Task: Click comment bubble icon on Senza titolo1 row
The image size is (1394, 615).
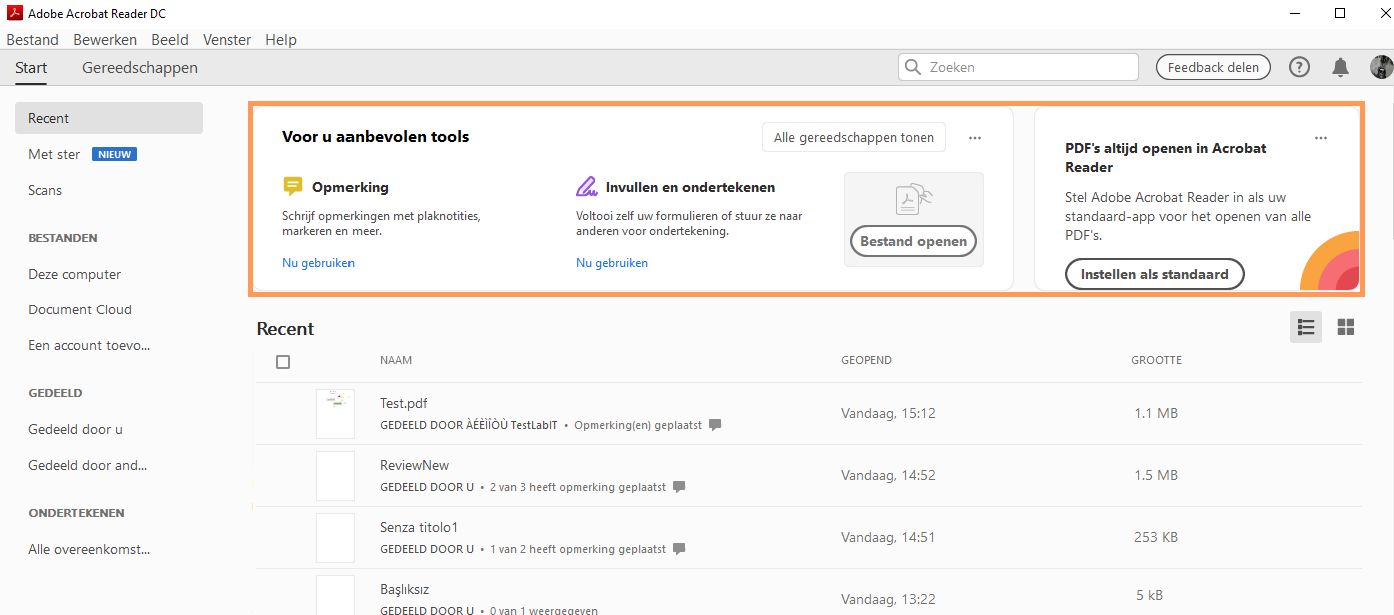Action: pos(679,549)
